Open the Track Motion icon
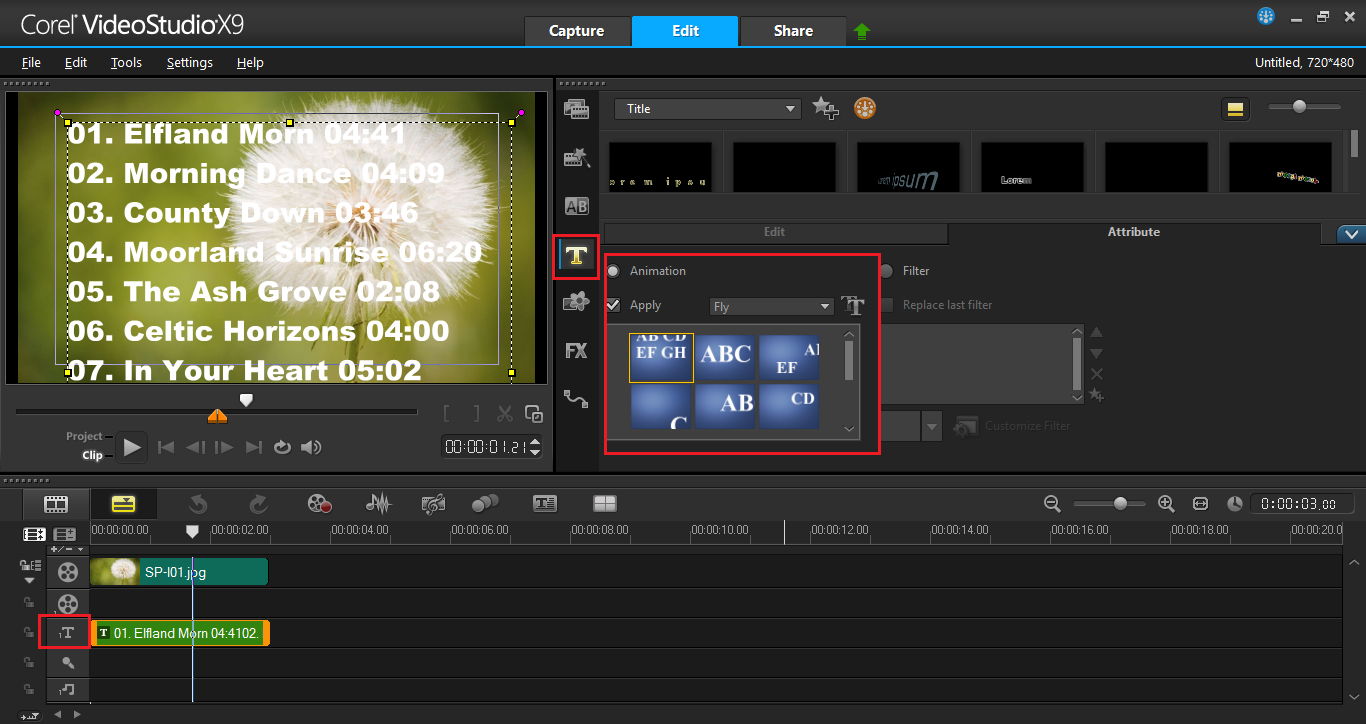 coord(485,503)
